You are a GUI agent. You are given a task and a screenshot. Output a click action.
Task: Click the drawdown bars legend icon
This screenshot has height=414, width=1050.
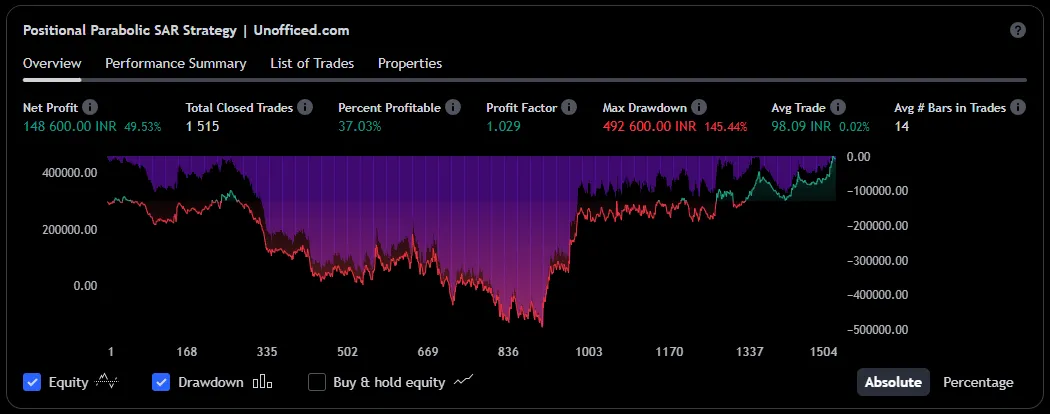tap(262, 382)
